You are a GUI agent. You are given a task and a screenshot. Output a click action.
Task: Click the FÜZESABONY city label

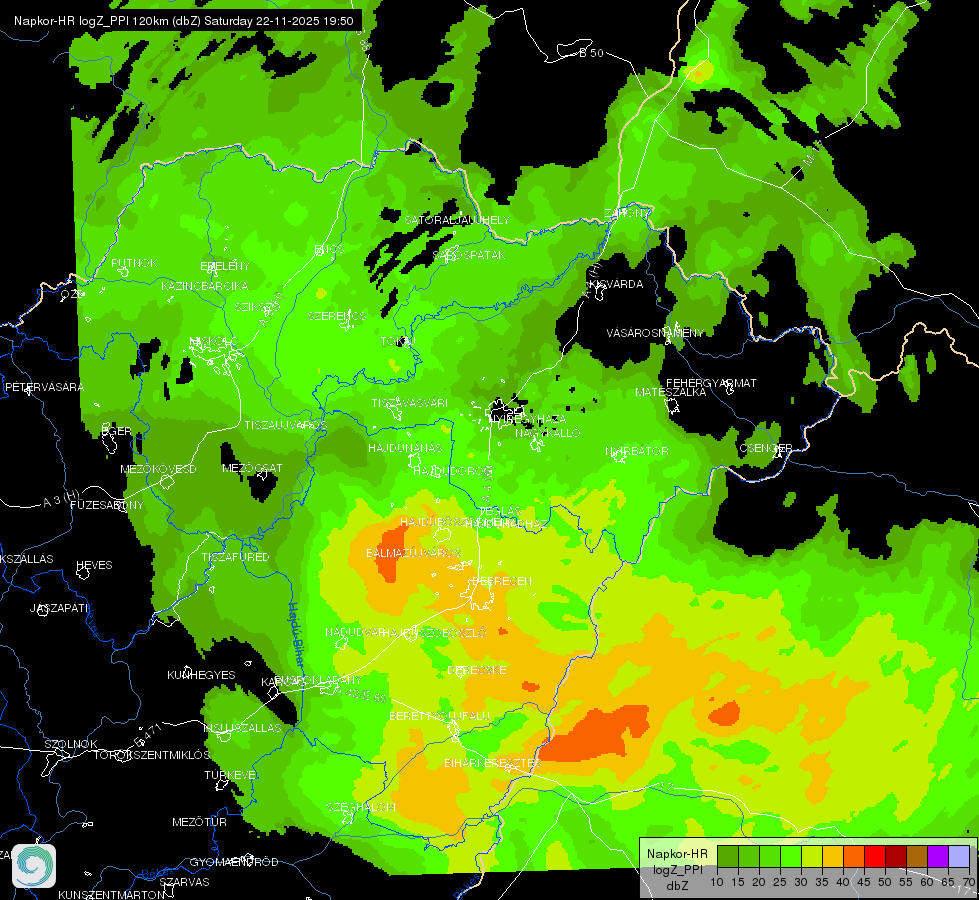click(107, 505)
